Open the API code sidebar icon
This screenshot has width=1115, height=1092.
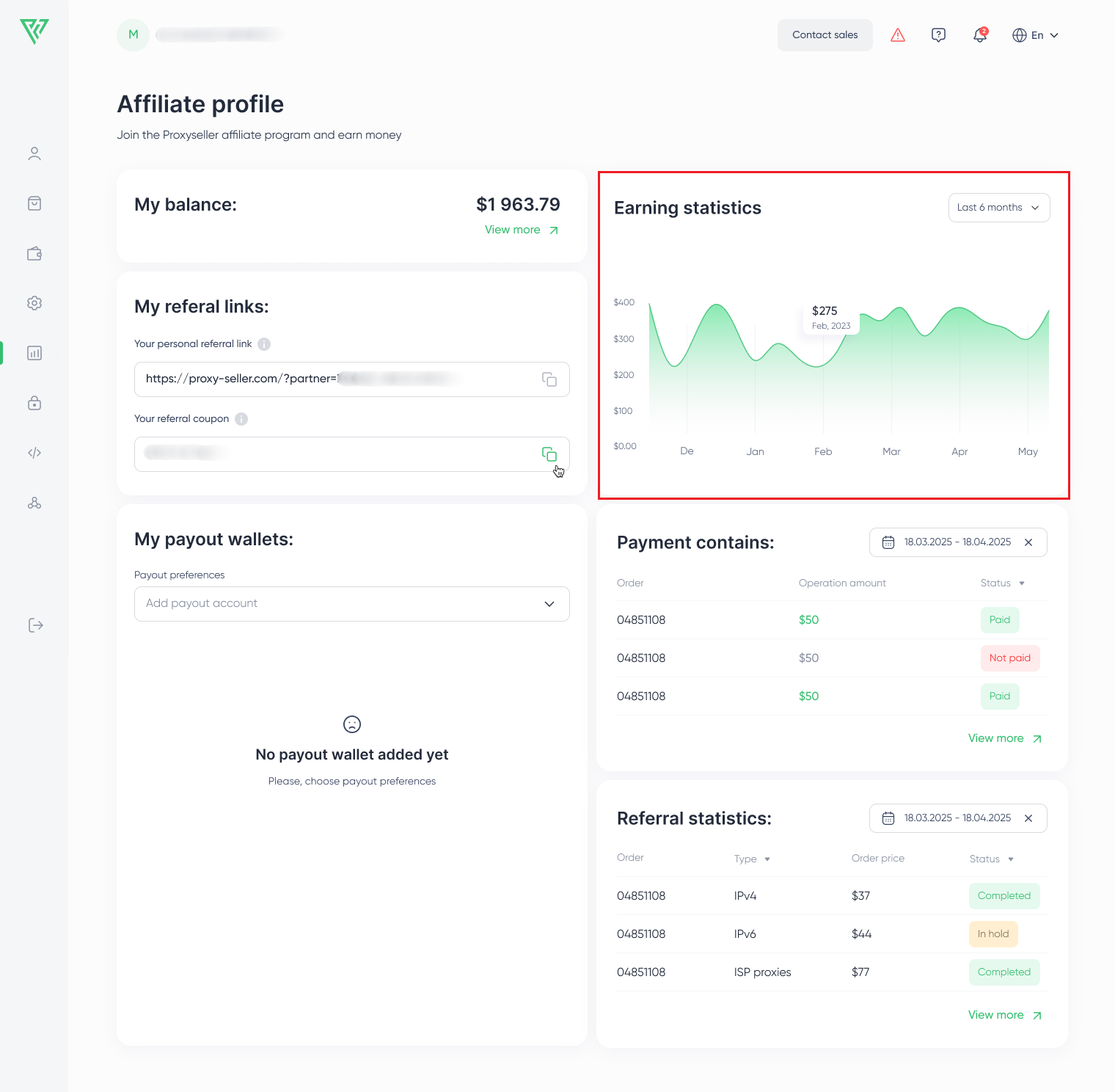click(x=34, y=453)
